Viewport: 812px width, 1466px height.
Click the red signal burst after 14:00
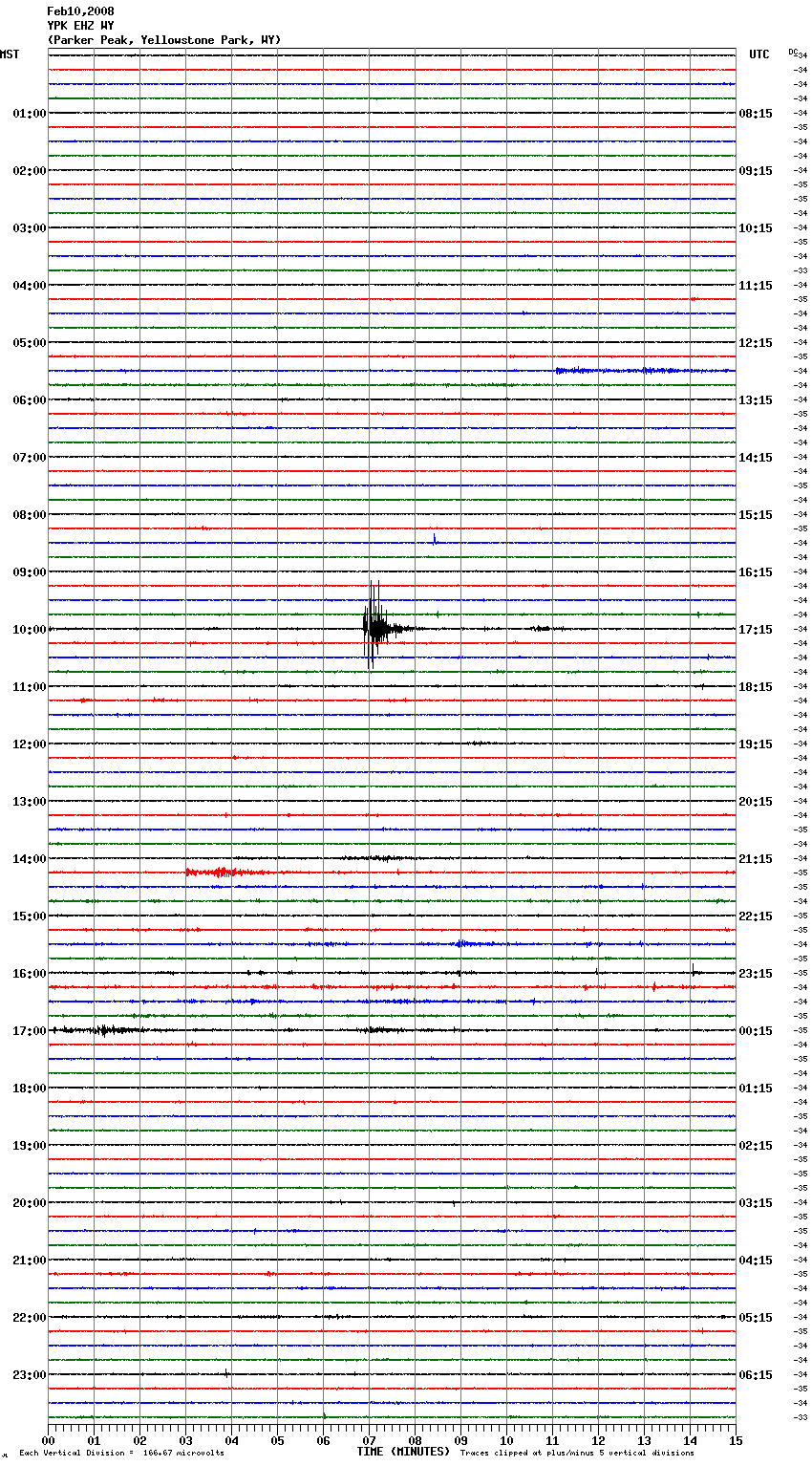224,872
